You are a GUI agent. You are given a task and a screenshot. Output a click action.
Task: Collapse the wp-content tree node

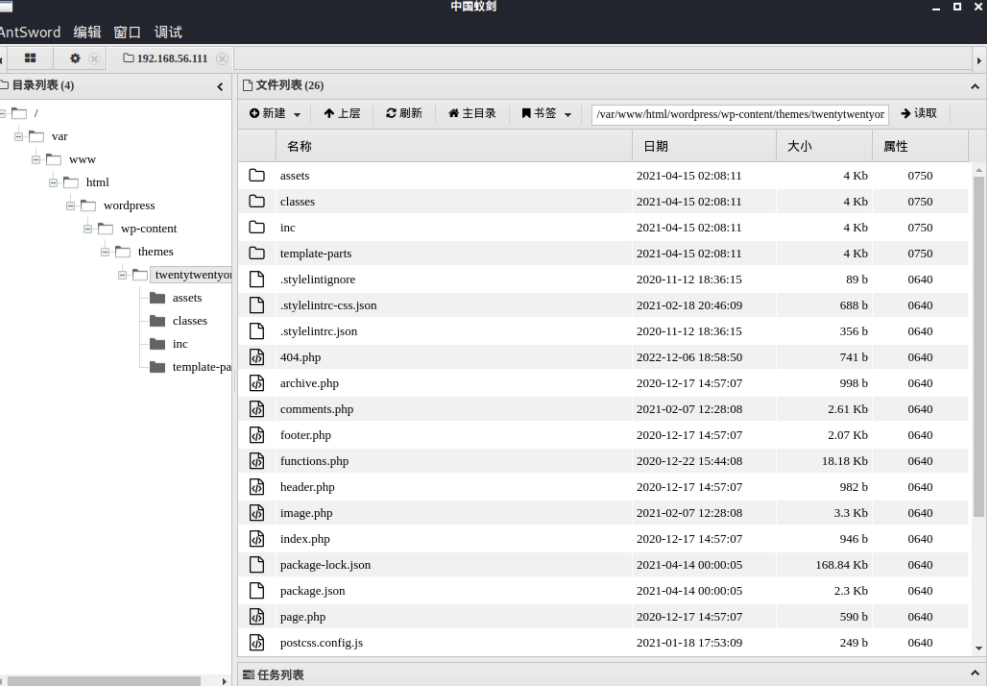pos(88,229)
